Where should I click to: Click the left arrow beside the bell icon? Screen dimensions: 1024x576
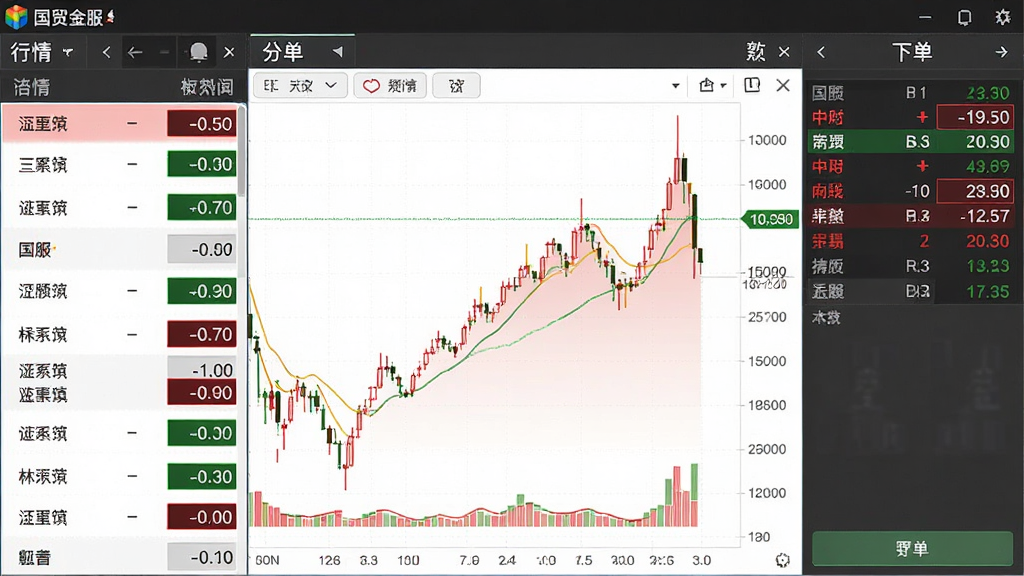pos(135,52)
